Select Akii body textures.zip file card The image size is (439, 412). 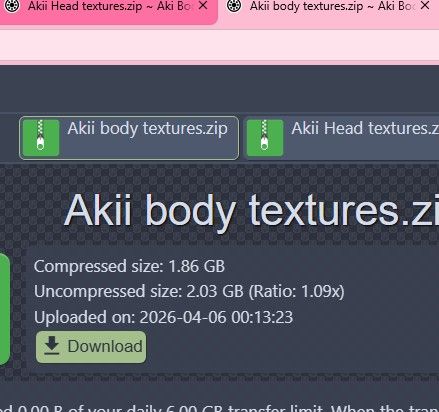click(x=129, y=138)
